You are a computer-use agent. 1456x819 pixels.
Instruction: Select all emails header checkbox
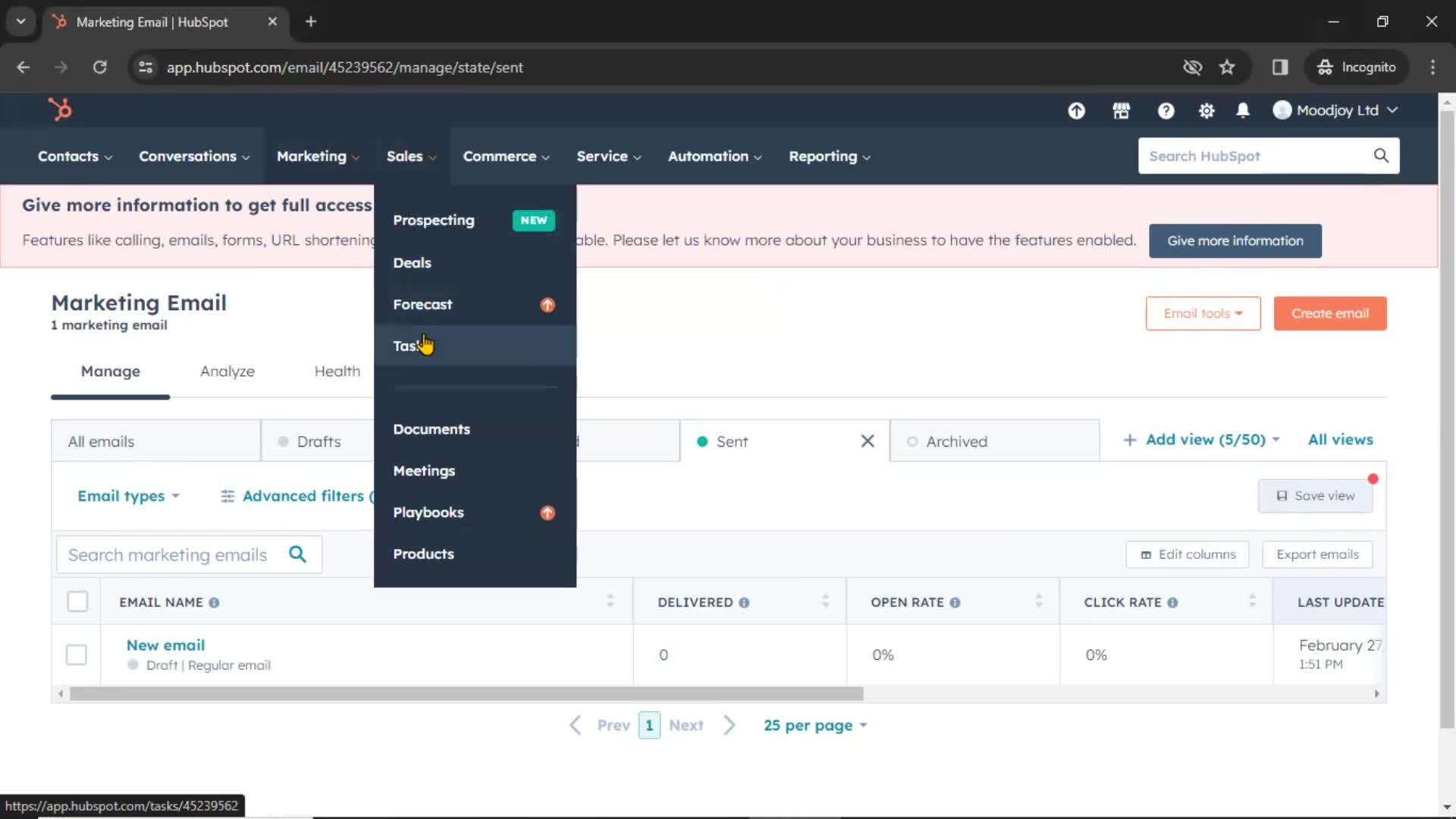(x=77, y=601)
